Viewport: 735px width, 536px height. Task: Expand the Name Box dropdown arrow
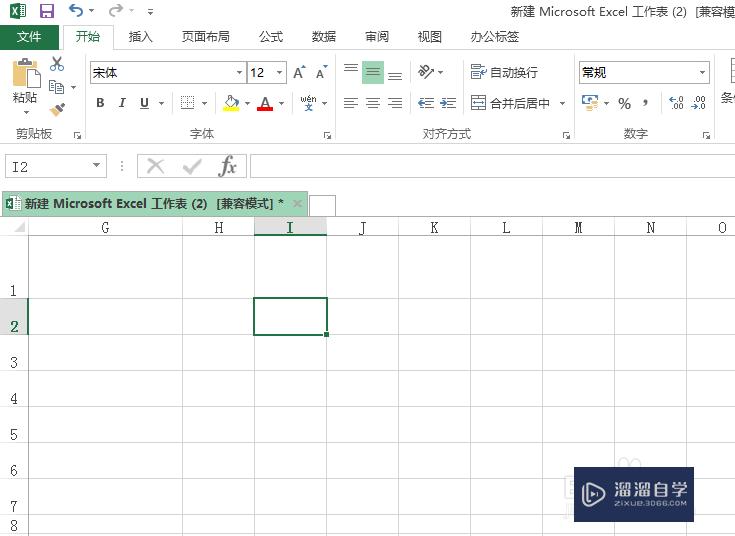coord(96,165)
